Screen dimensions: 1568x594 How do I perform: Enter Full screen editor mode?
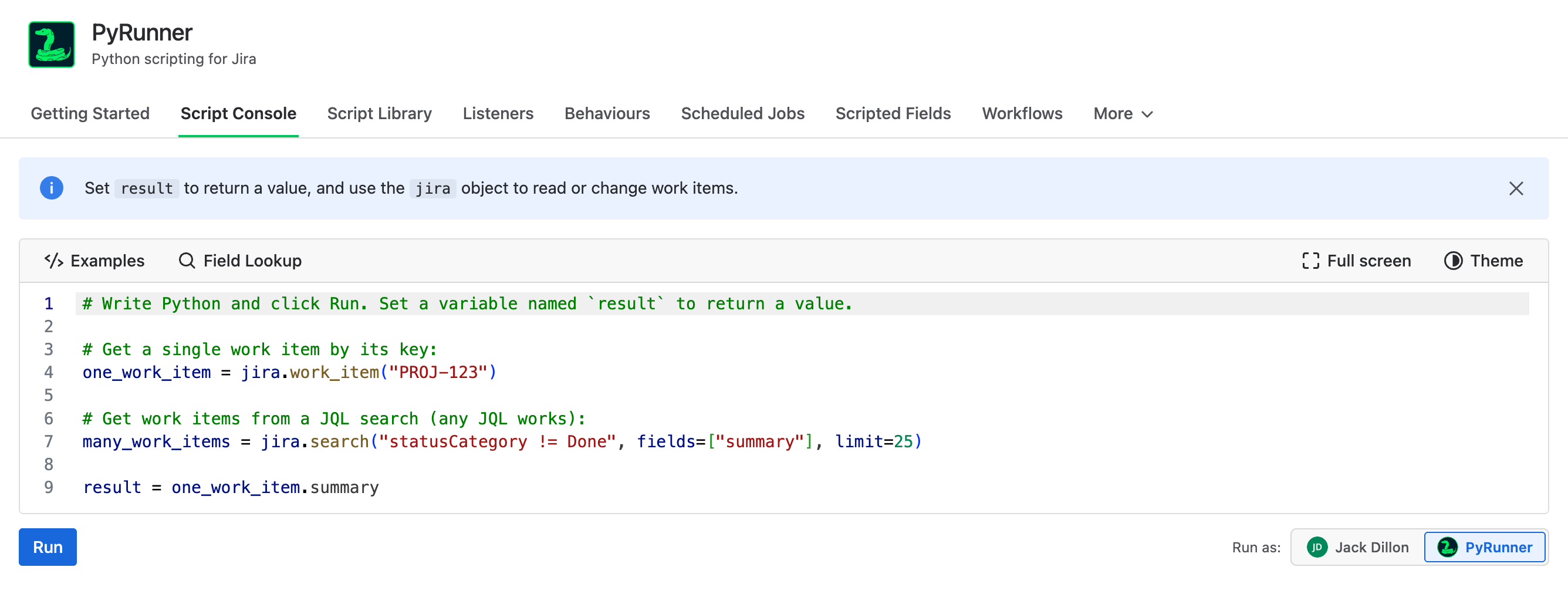coord(1356,261)
